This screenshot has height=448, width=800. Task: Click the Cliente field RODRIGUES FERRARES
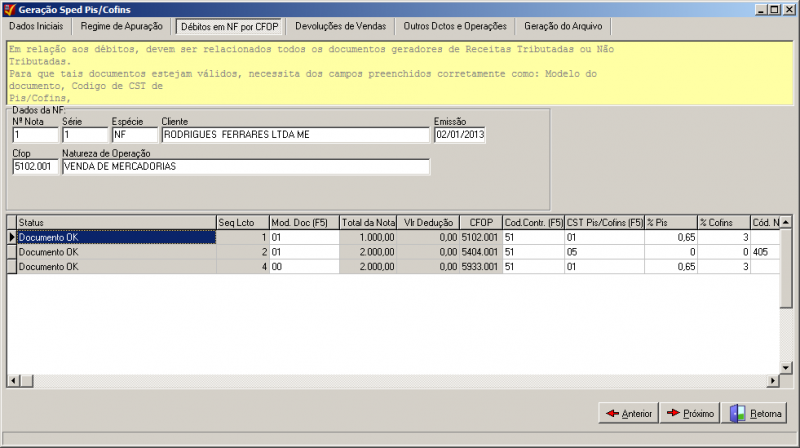[x=295, y=135]
